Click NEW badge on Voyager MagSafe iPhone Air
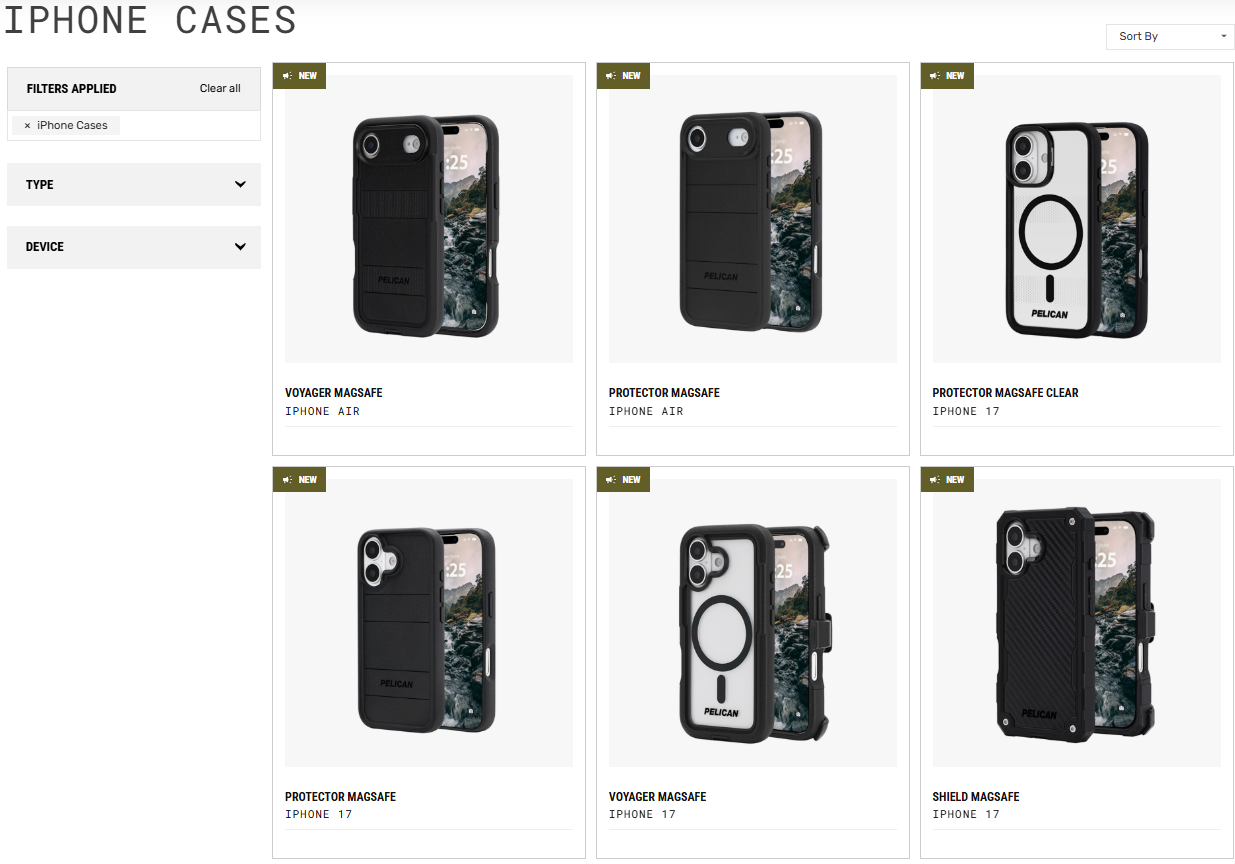 coord(299,76)
